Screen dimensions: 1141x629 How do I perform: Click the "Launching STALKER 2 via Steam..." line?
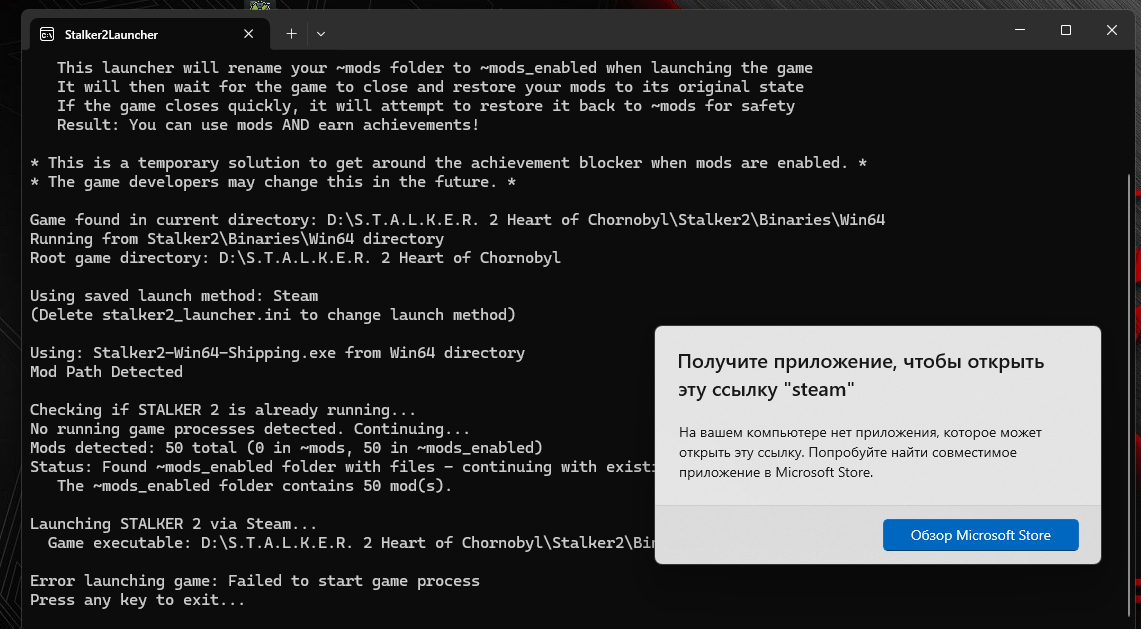[x=173, y=524]
